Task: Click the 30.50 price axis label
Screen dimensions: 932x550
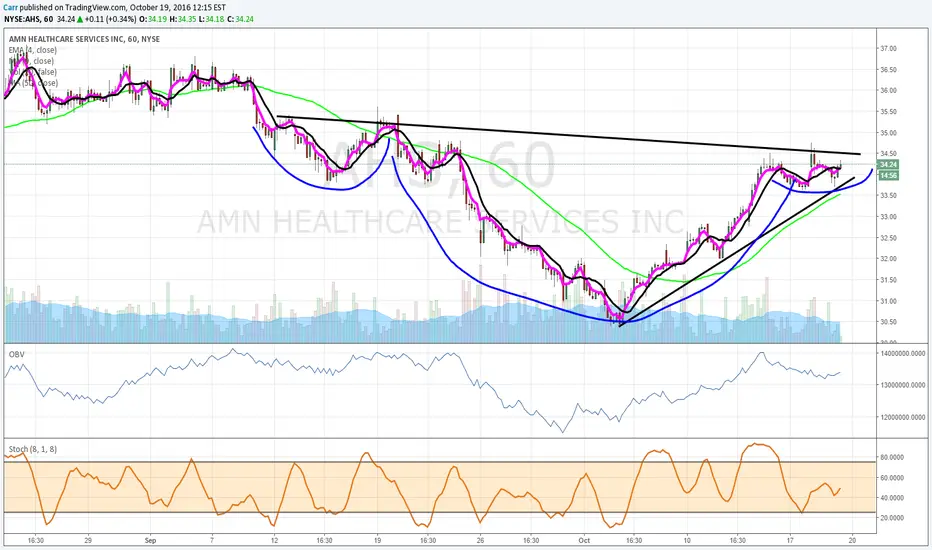Action: coord(888,322)
